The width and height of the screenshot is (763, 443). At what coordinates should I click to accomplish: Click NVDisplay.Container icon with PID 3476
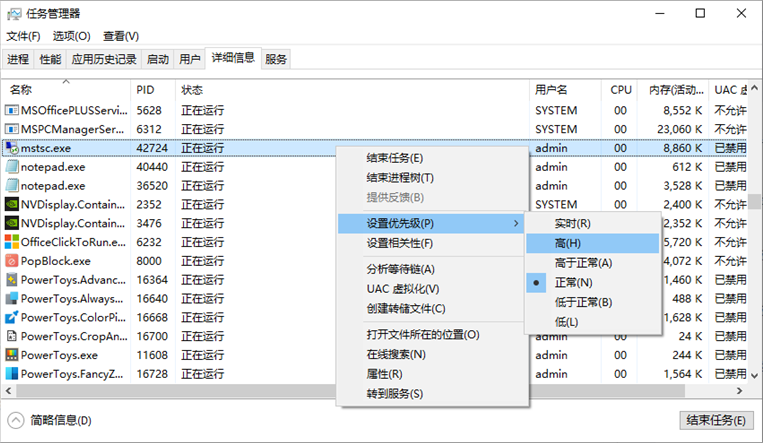pyautogui.click(x=12, y=223)
